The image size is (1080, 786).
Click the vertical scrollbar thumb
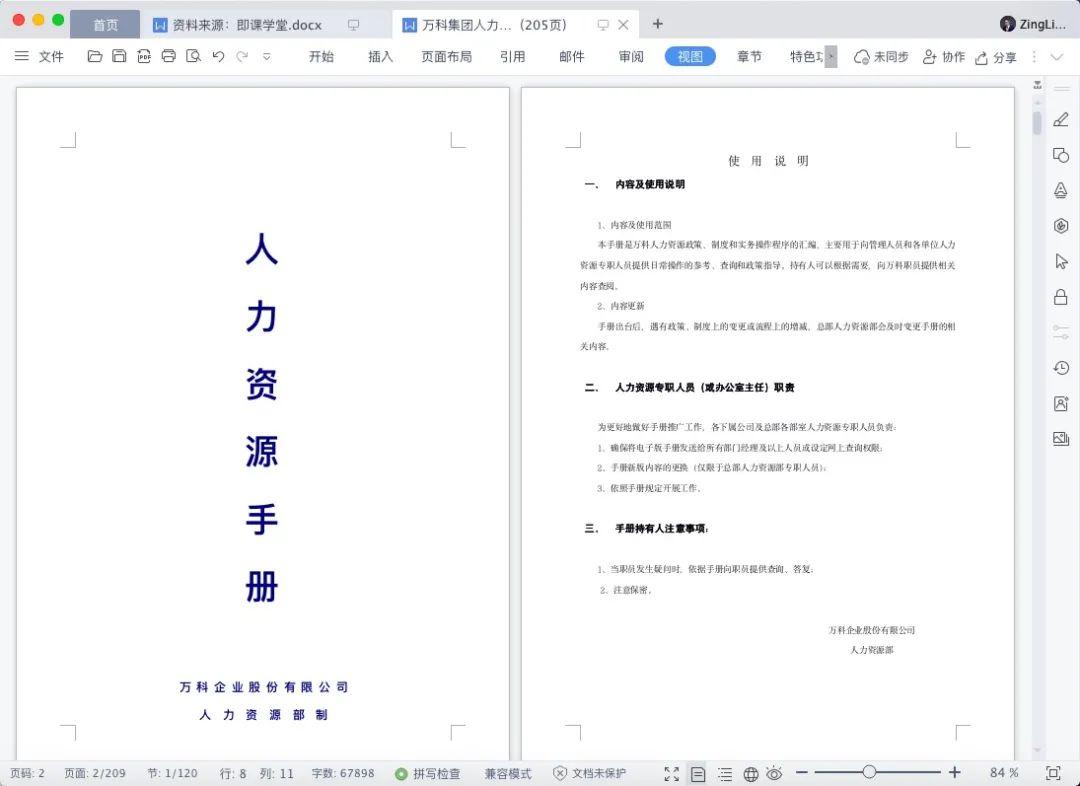point(1037,123)
